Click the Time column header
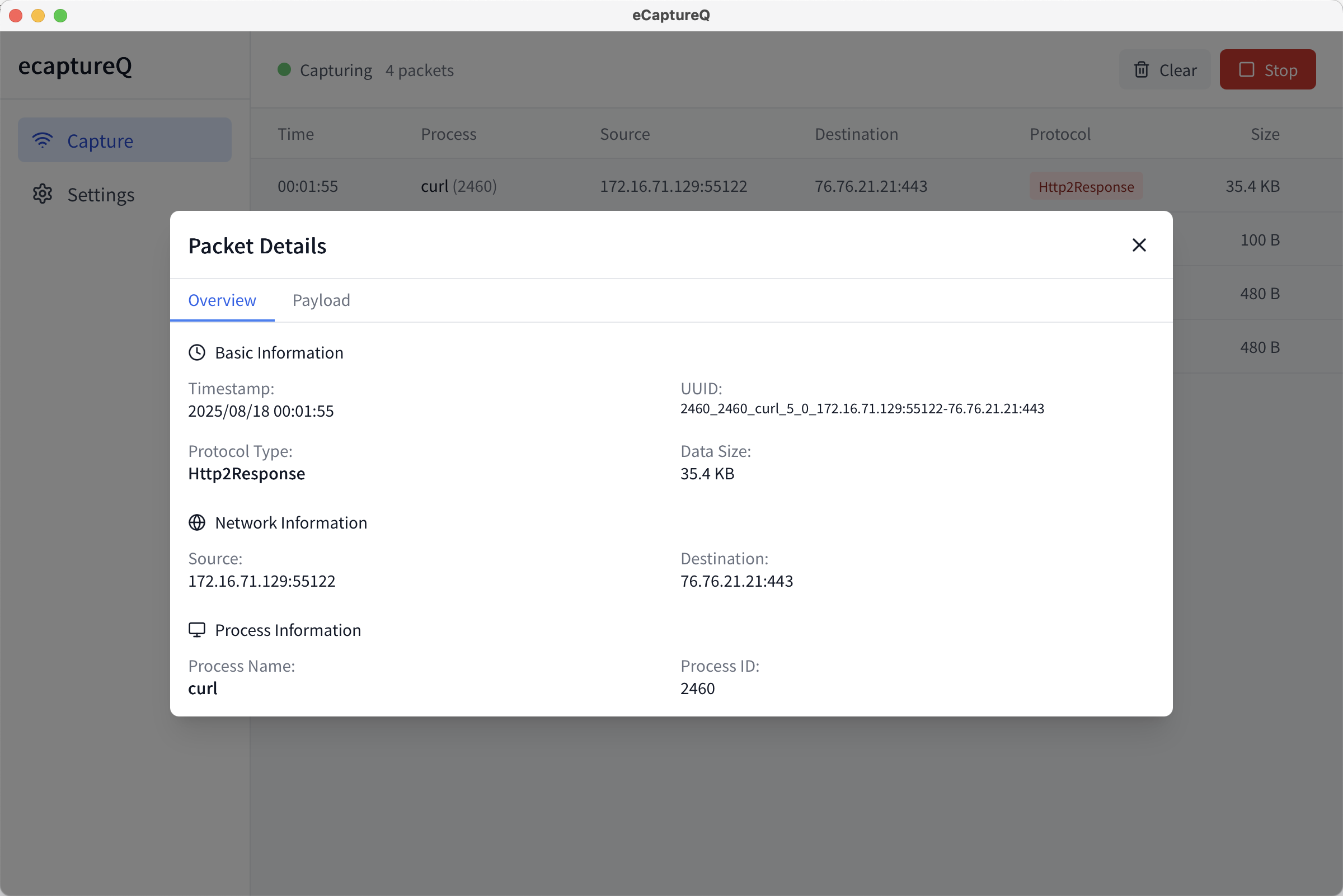Image resolution: width=1343 pixels, height=896 pixels. click(x=295, y=134)
